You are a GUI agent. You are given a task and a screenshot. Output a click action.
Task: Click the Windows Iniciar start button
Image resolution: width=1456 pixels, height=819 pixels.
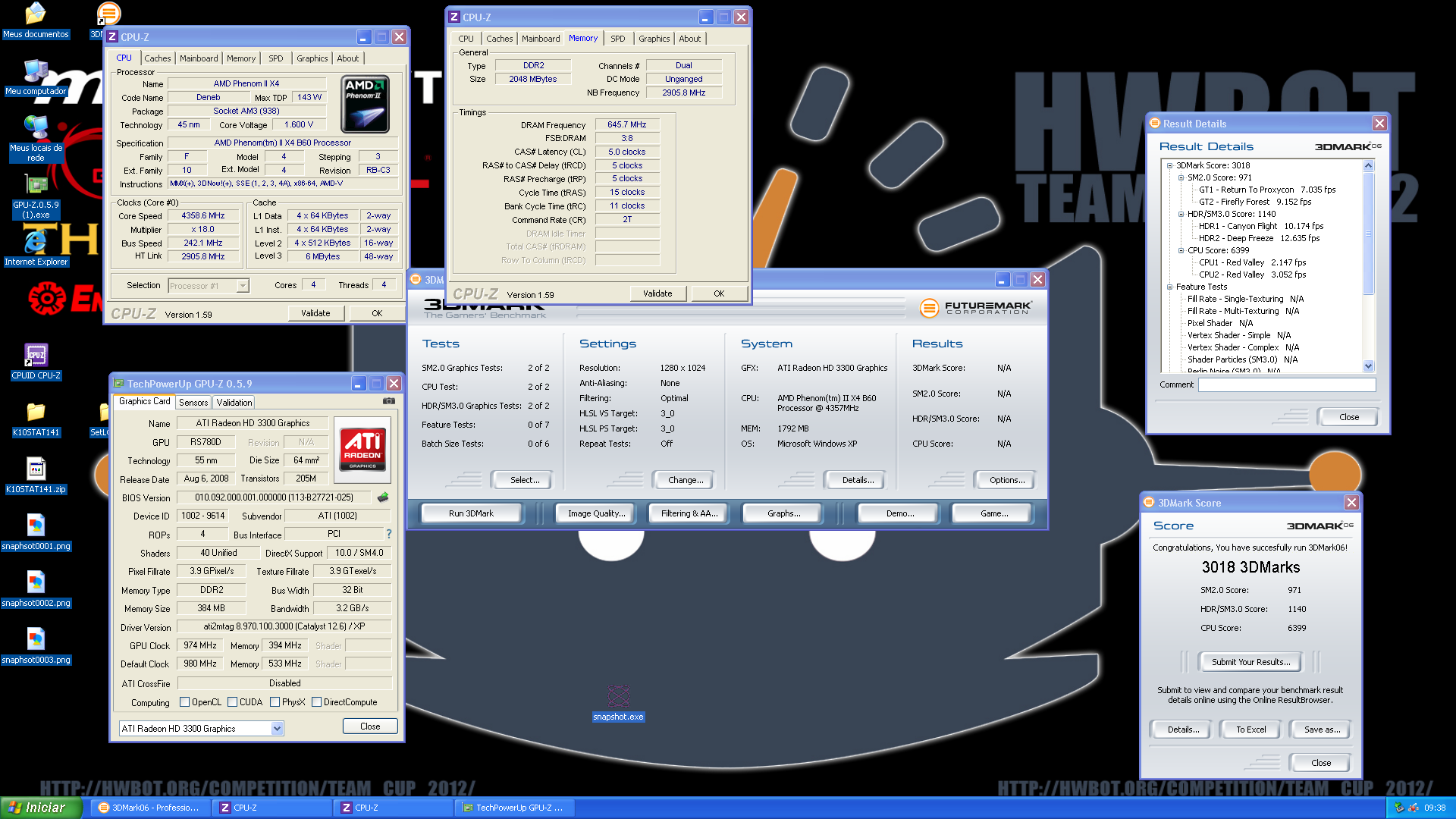[x=42, y=808]
